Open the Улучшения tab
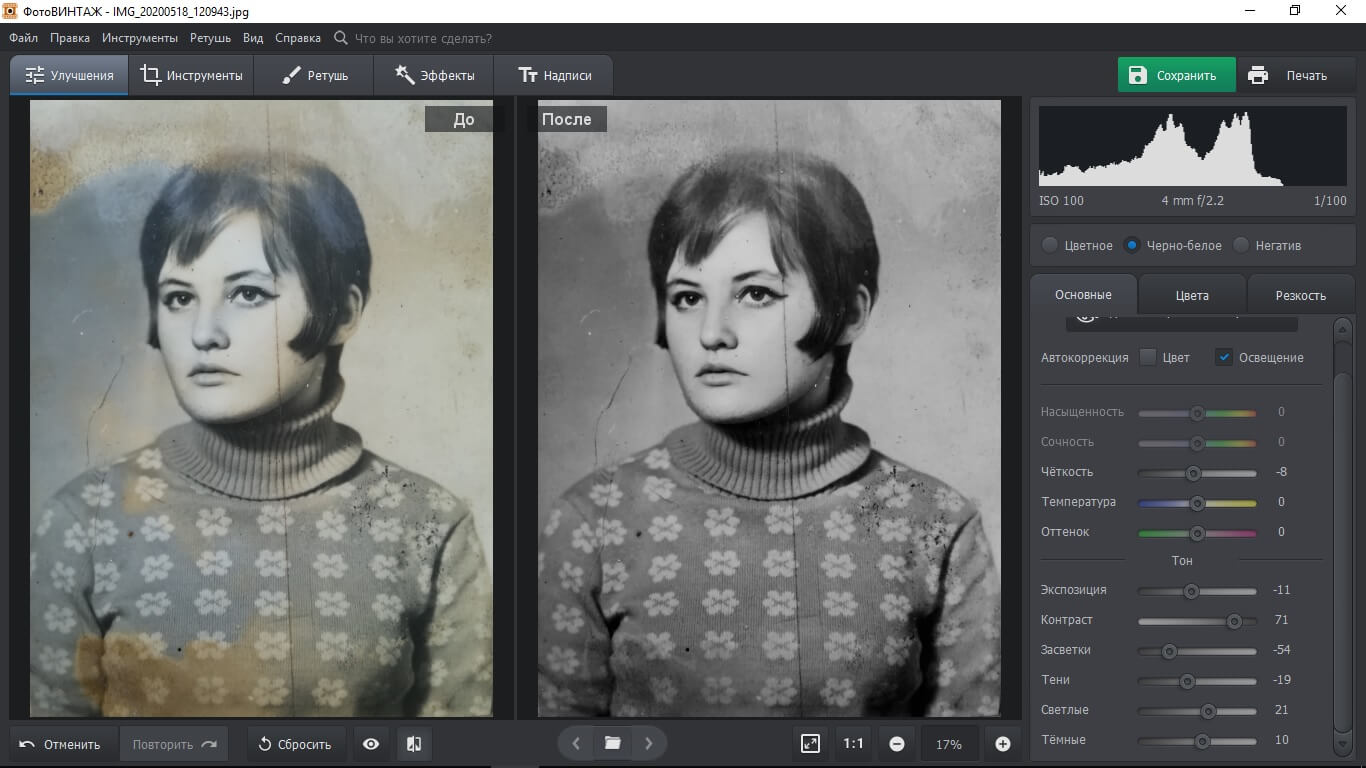 click(70, 75)
